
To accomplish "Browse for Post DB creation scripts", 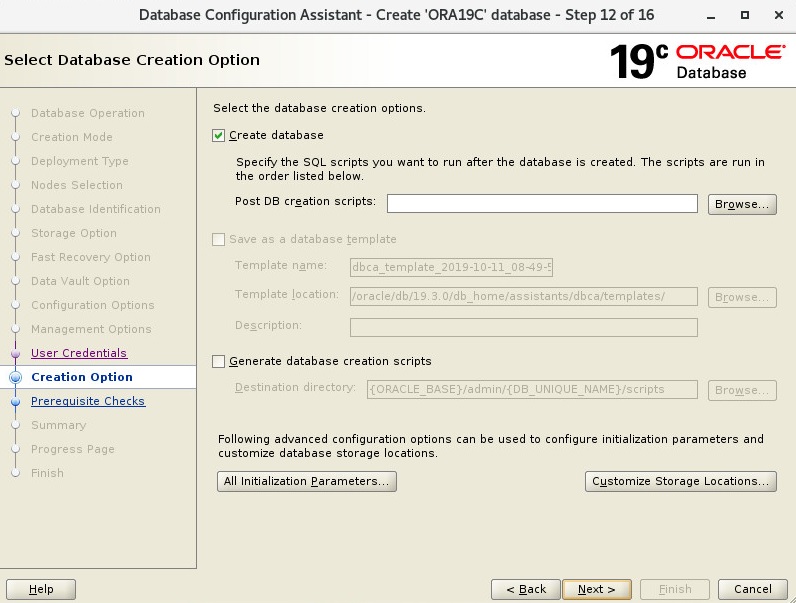I will click(x=742, y=204).
